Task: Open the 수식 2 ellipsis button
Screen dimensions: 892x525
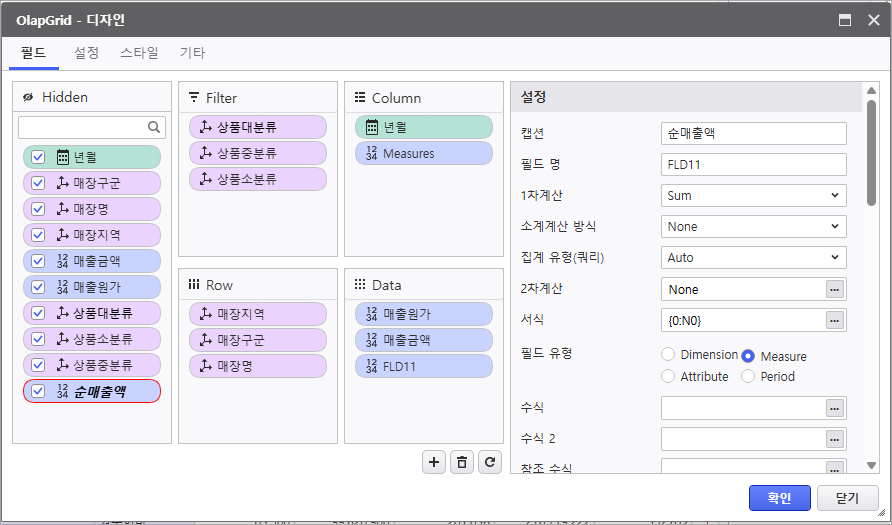Action: click(835, 439)
